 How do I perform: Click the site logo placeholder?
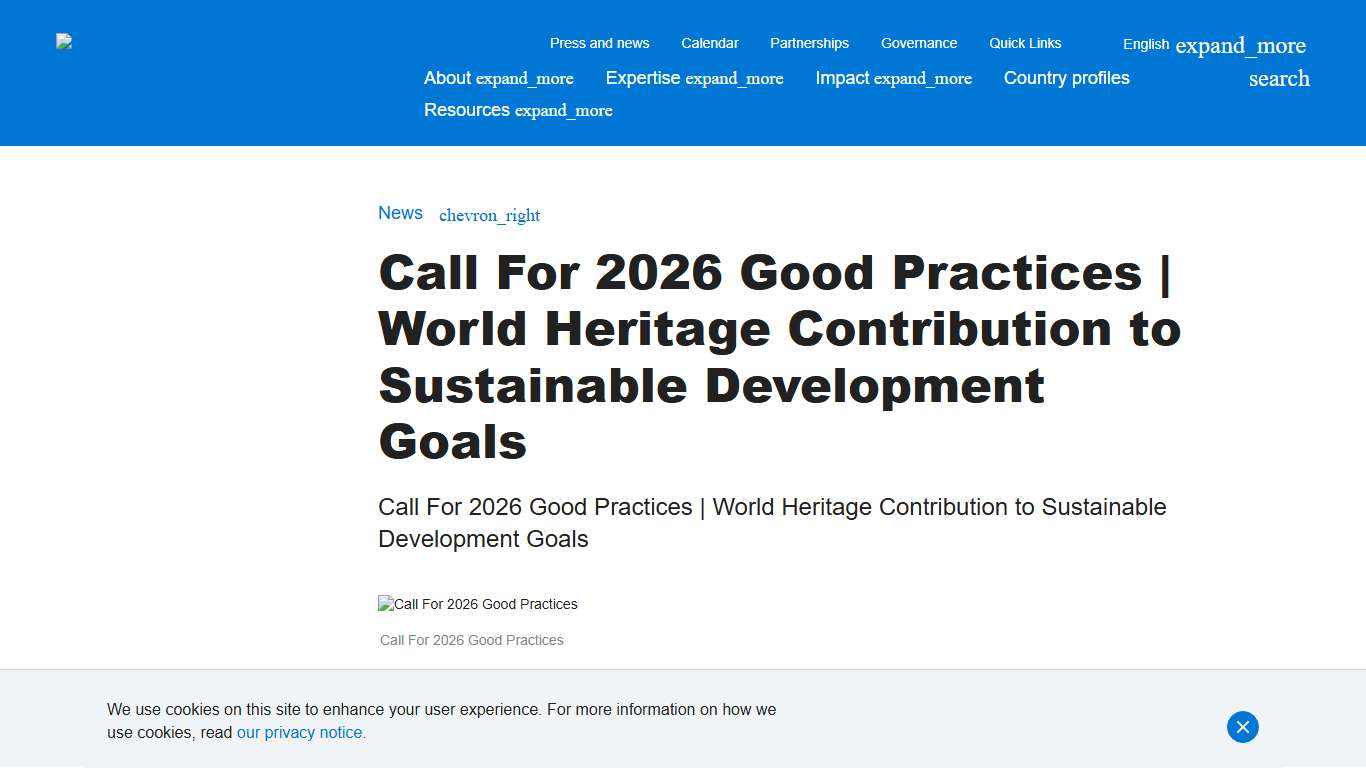click(63, 41)
